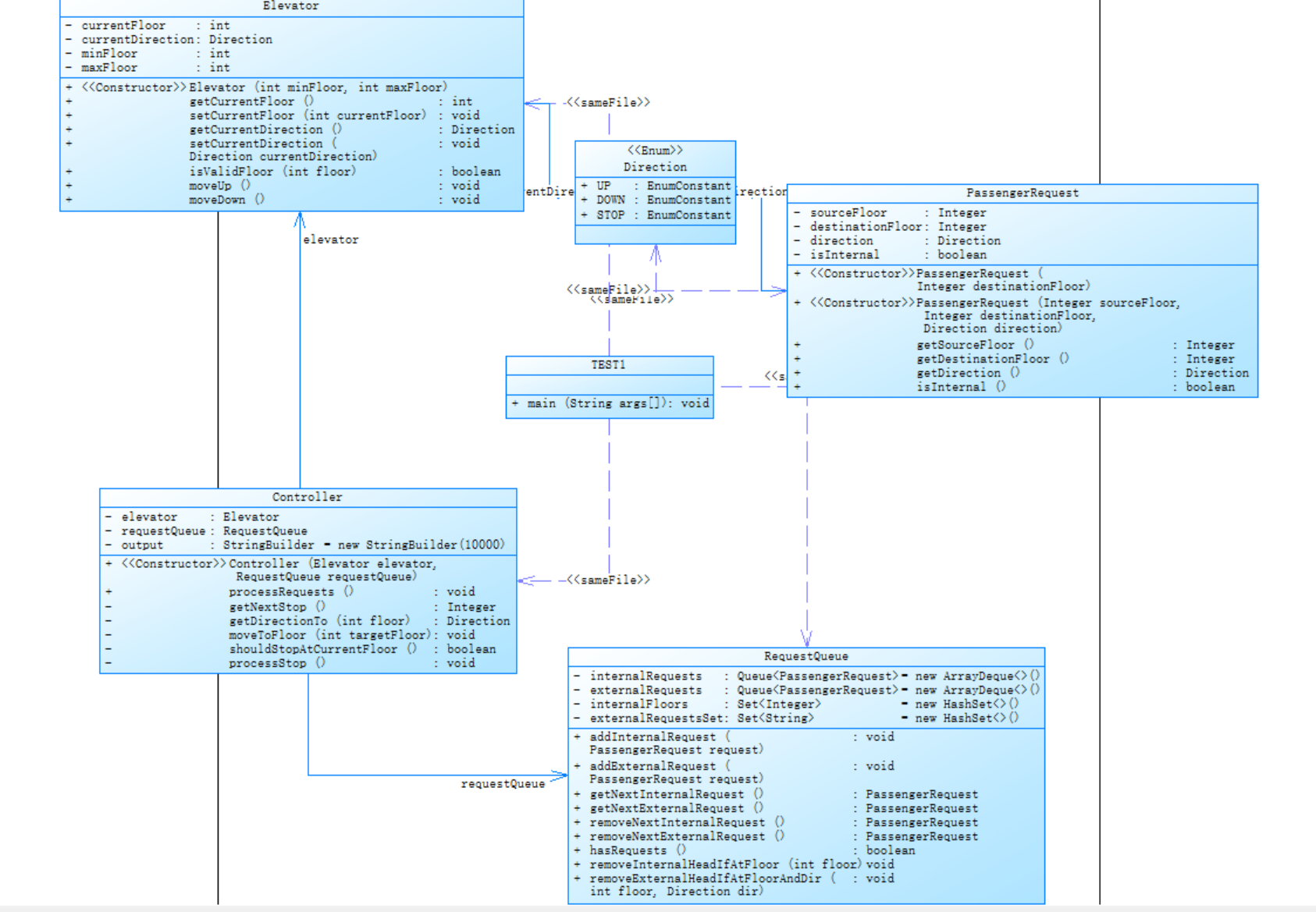Screen dimensions: 1316x912
Task: Click the isInternal () method with boolean return
Action: click(1015, 387)
